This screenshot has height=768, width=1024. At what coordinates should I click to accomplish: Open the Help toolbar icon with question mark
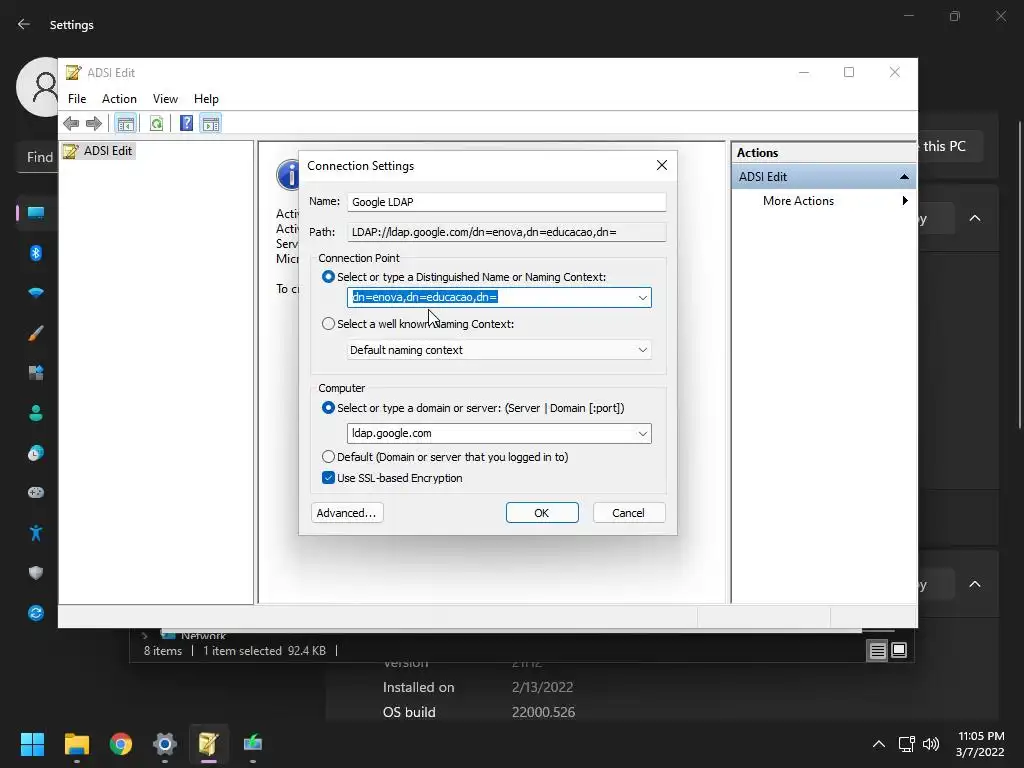(x=186, y=123)
